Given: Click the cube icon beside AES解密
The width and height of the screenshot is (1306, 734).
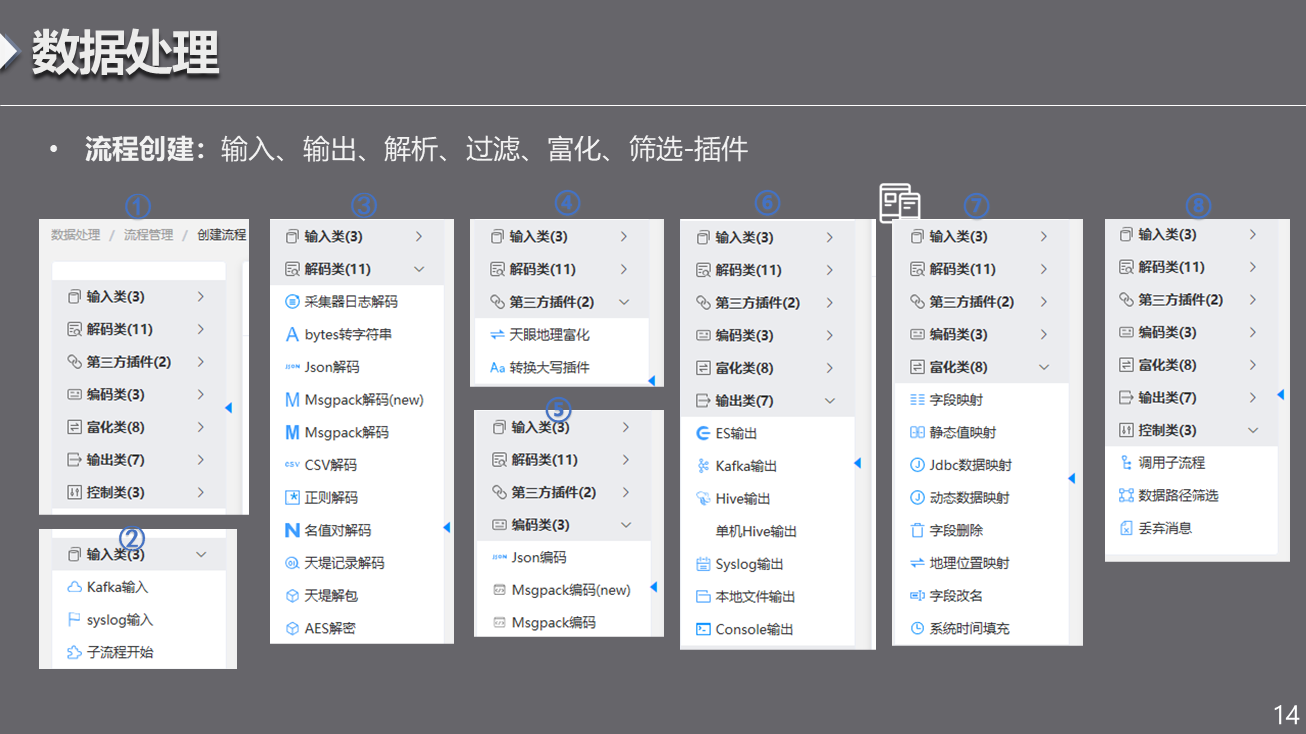Looking at the screenshot, I should point(292,628).
